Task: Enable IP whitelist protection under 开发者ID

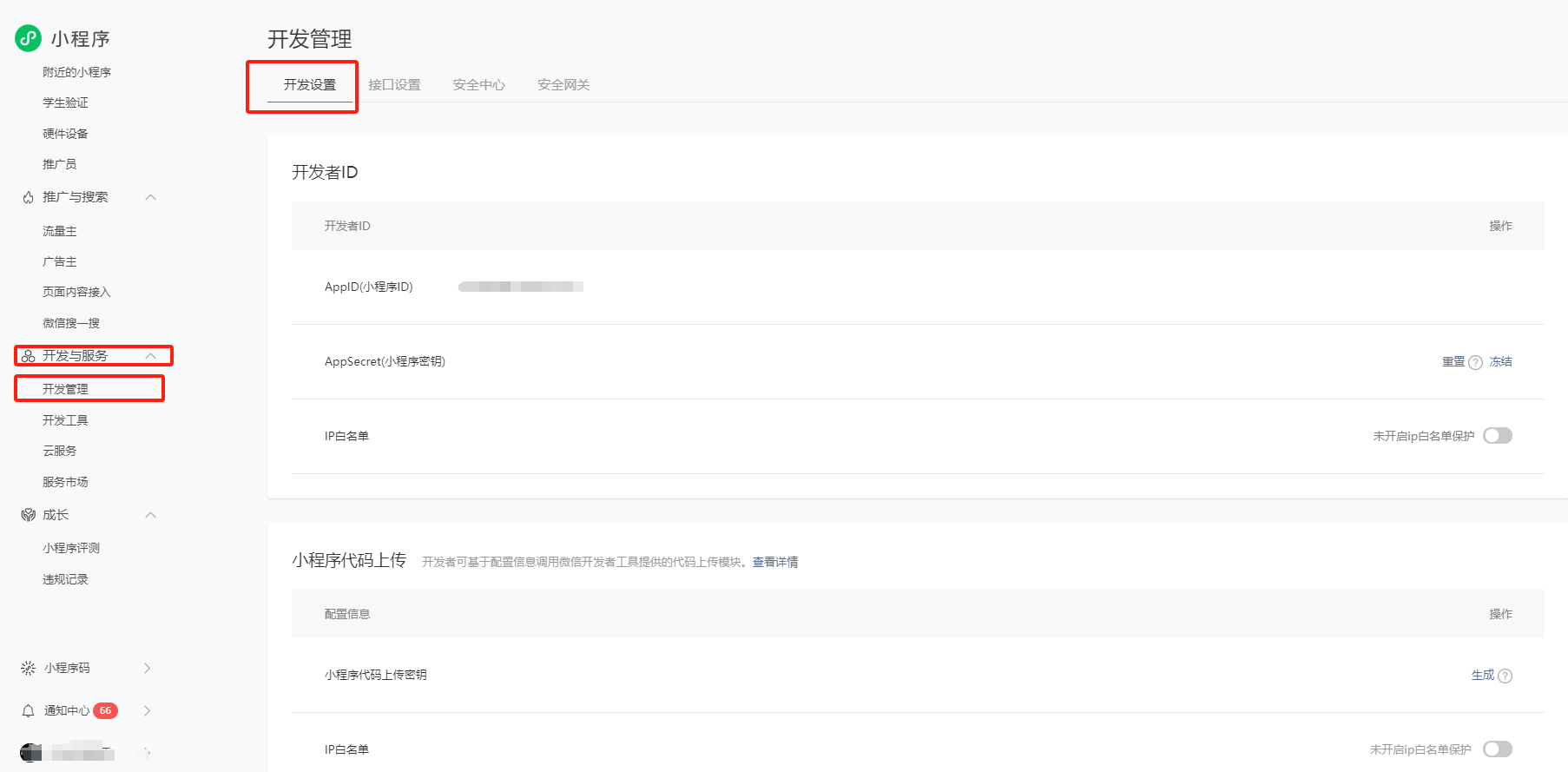Action: tap(1497, 436)
